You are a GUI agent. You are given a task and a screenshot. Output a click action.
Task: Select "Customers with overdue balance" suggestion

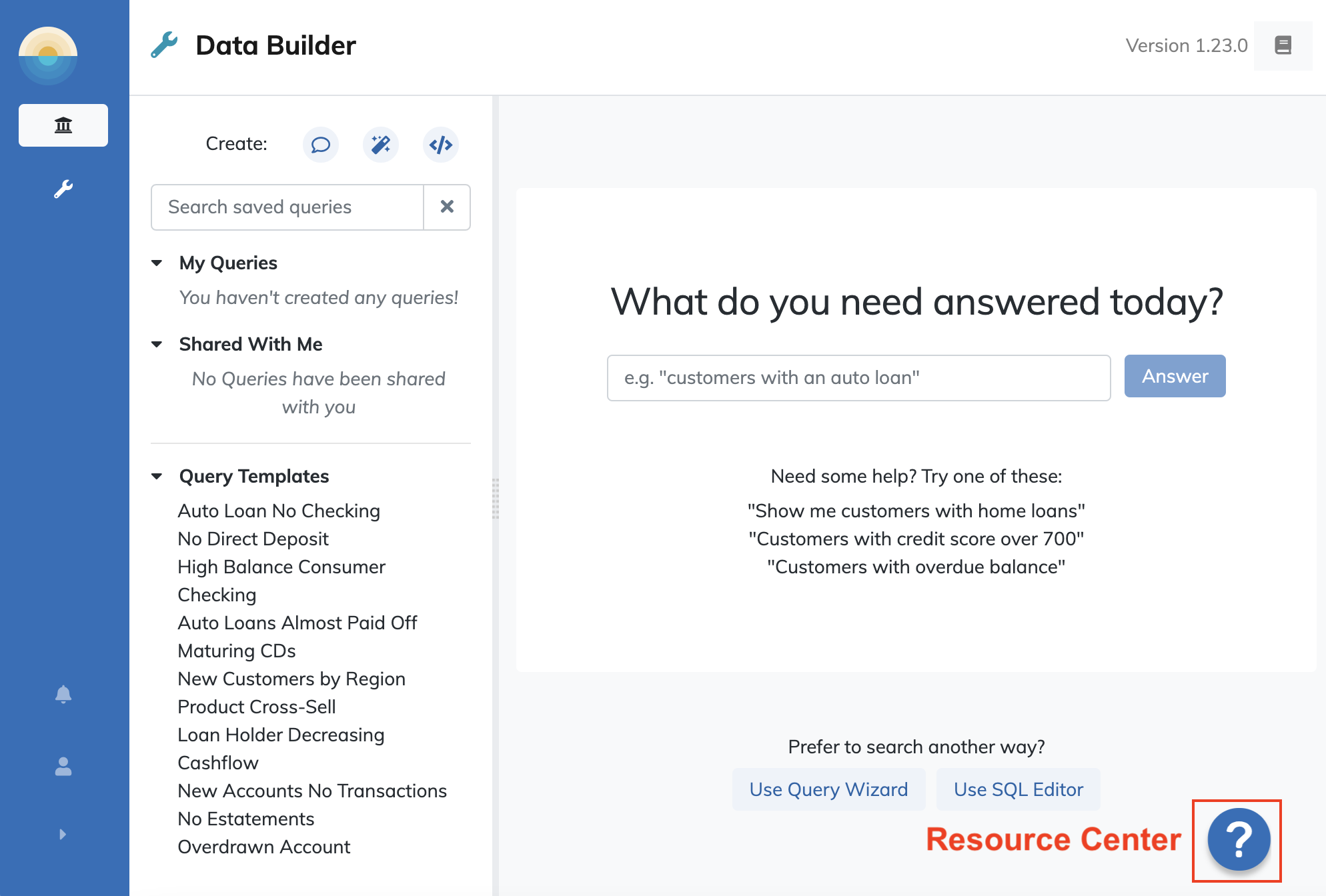click(916, 567)
